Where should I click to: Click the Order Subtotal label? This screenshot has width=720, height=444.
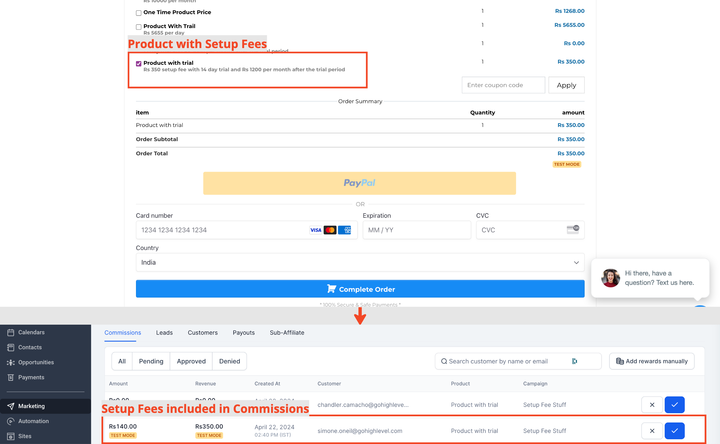pyautogui.click(x=157, y=139)
